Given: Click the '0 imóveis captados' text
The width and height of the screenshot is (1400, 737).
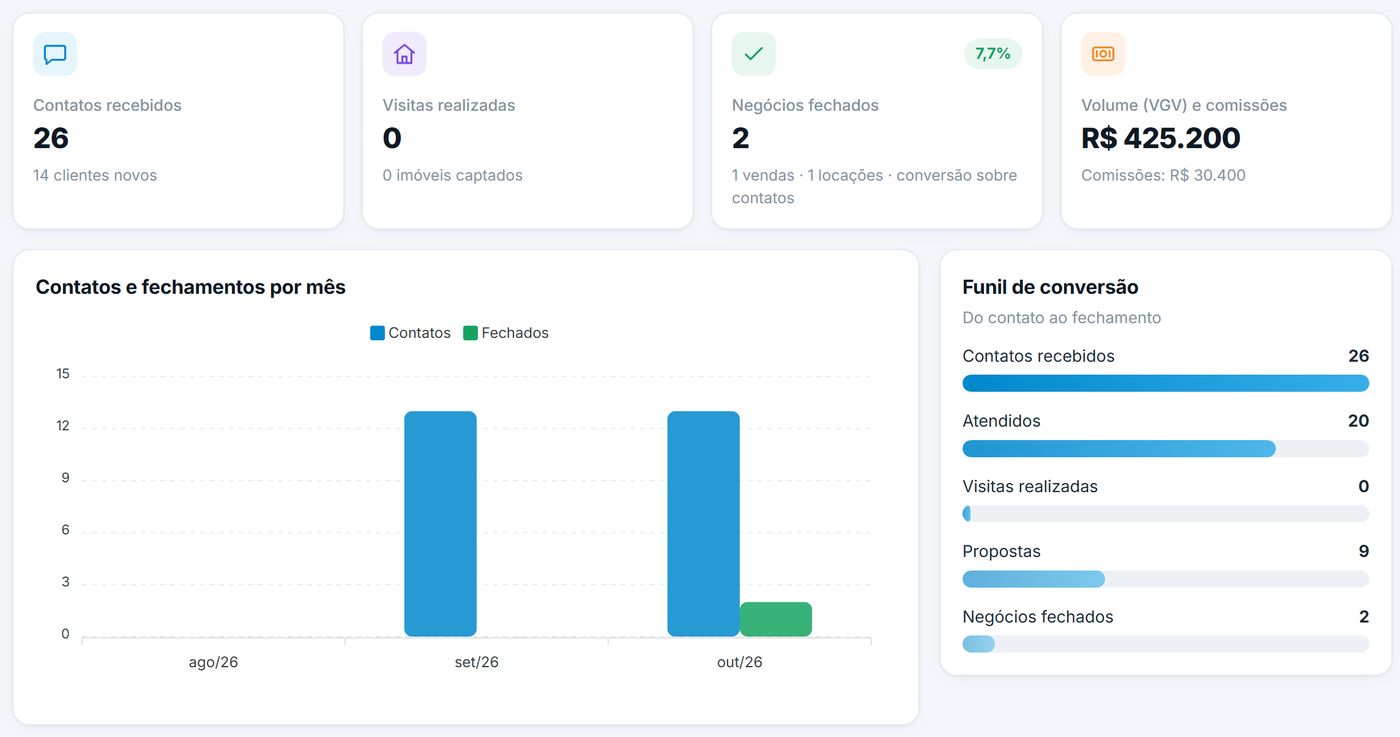Looking at the screenshot, I should (452, 175).
